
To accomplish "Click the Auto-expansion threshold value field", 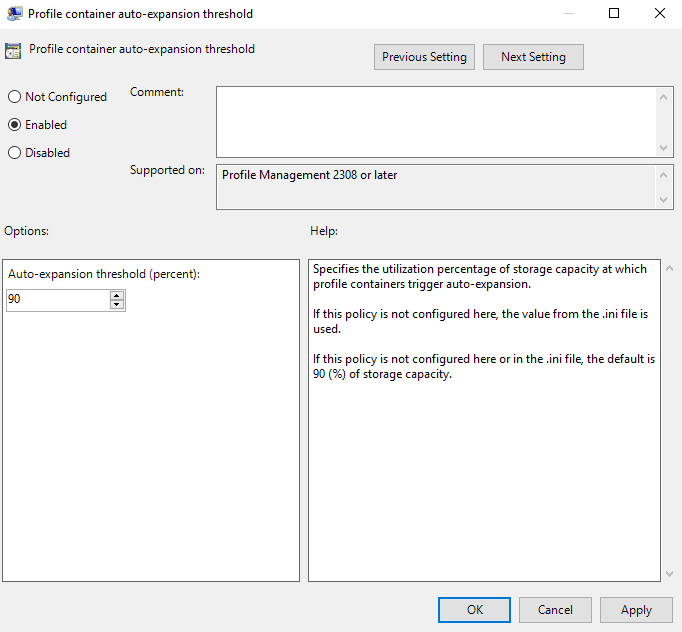I will pyautogui.click(x=57, y=300).
